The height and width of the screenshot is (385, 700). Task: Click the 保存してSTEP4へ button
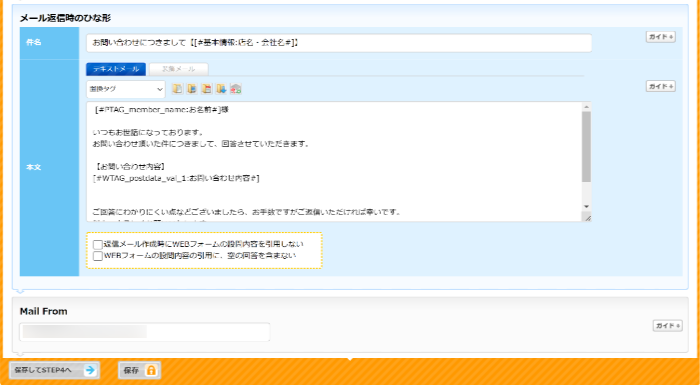click(54, 370)
